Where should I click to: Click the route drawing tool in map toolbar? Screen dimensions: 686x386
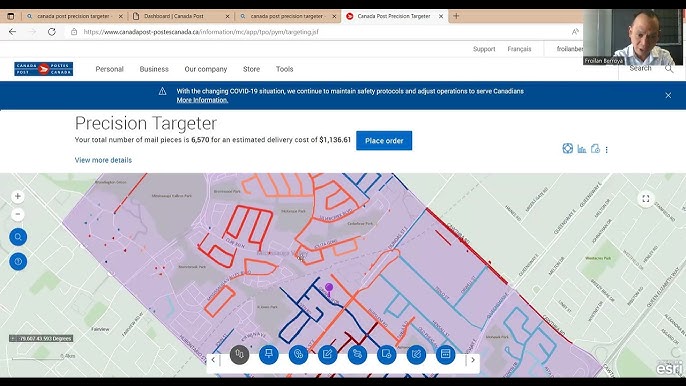click(357, 354)
